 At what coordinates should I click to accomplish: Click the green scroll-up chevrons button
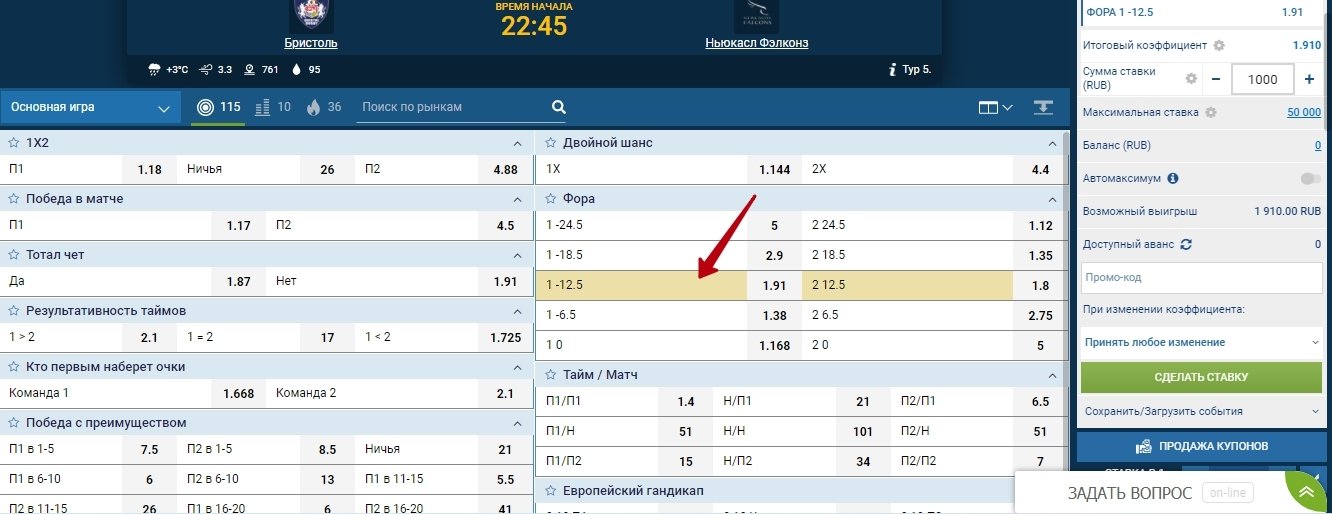(1305, 493)
